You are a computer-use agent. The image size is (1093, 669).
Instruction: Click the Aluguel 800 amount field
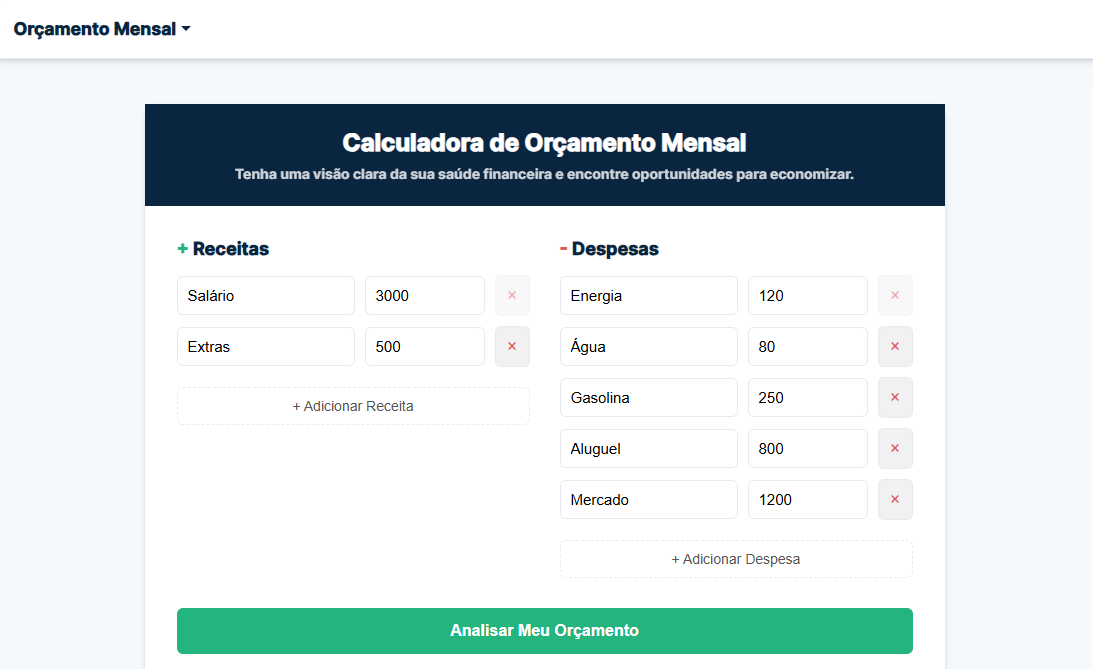pyautogui.click(x=807, y=448)
